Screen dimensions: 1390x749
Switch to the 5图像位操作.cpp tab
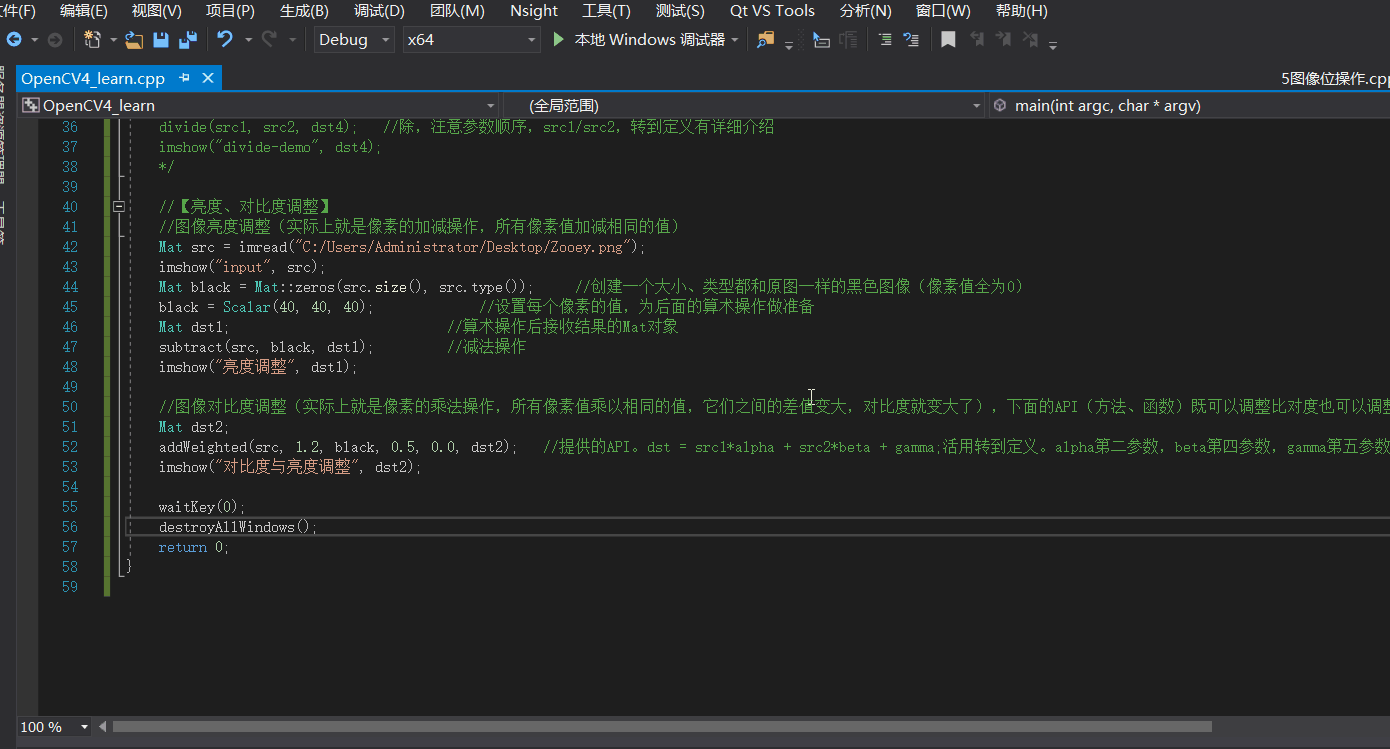pos(1335,79)
